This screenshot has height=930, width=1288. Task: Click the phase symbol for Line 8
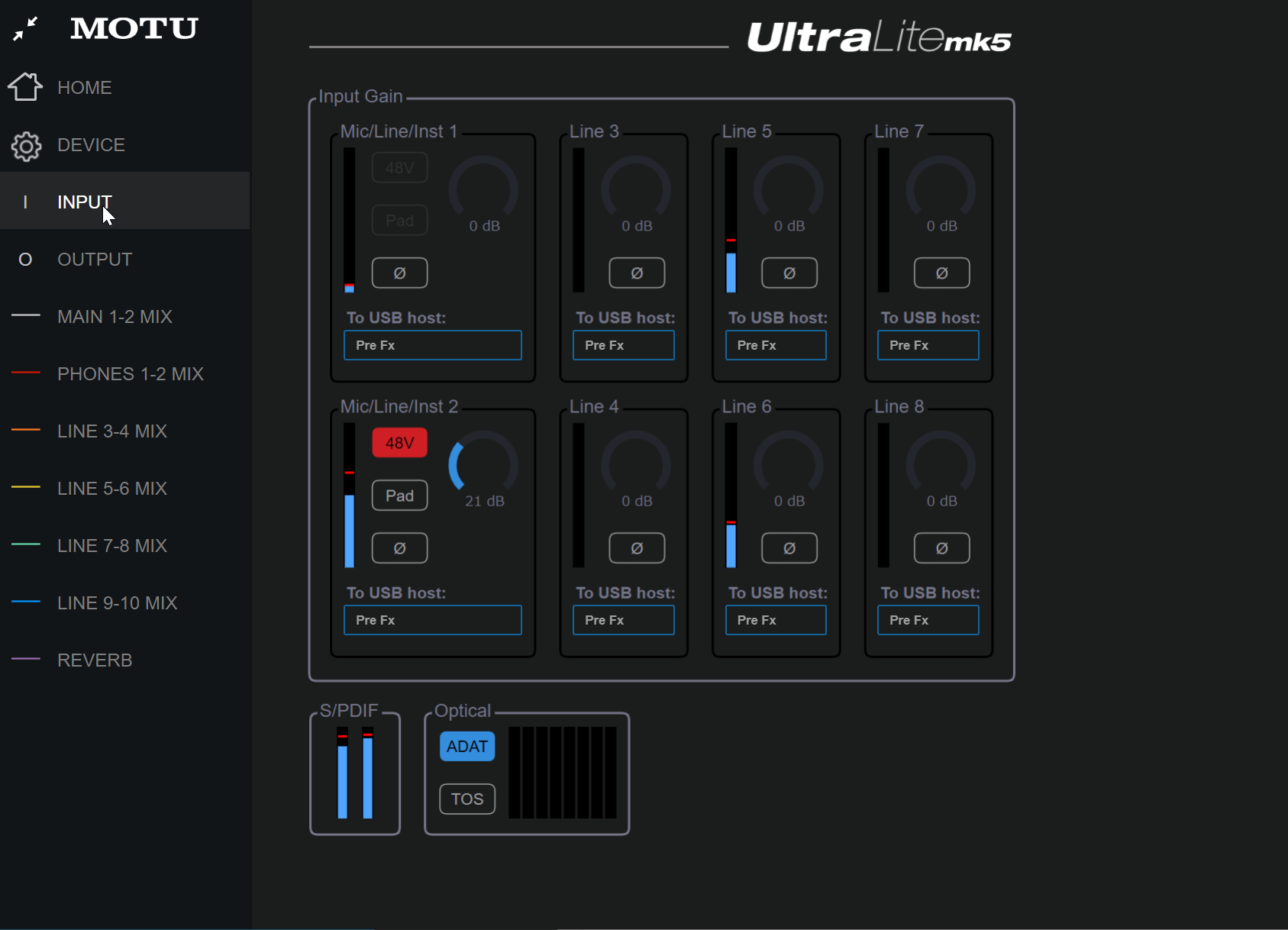941,548
